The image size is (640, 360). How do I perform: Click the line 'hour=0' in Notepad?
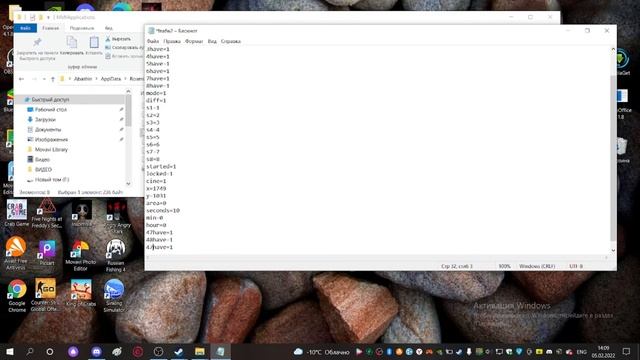point(156,225)
